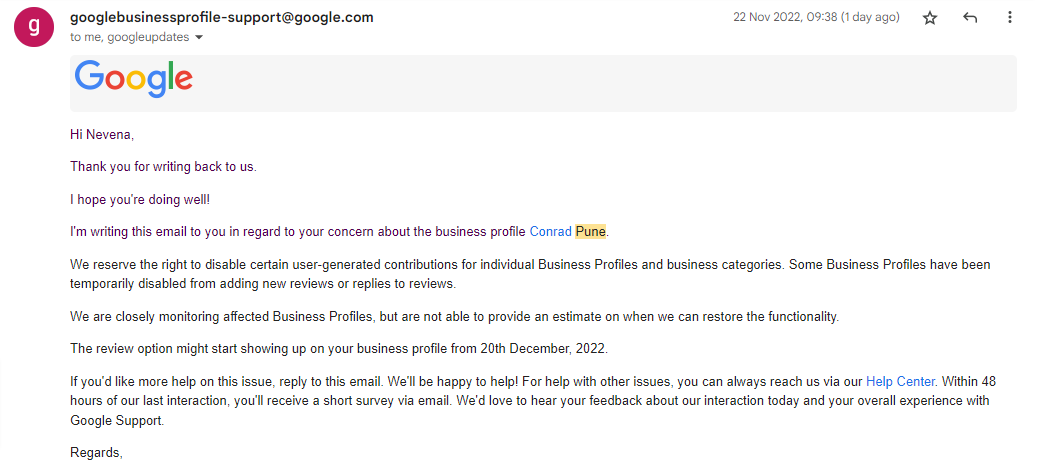Viewport: 1038px width, 467px height.
Task: Click the googlebusinessprofile-support sender address
Action: [x=222, y=18]
